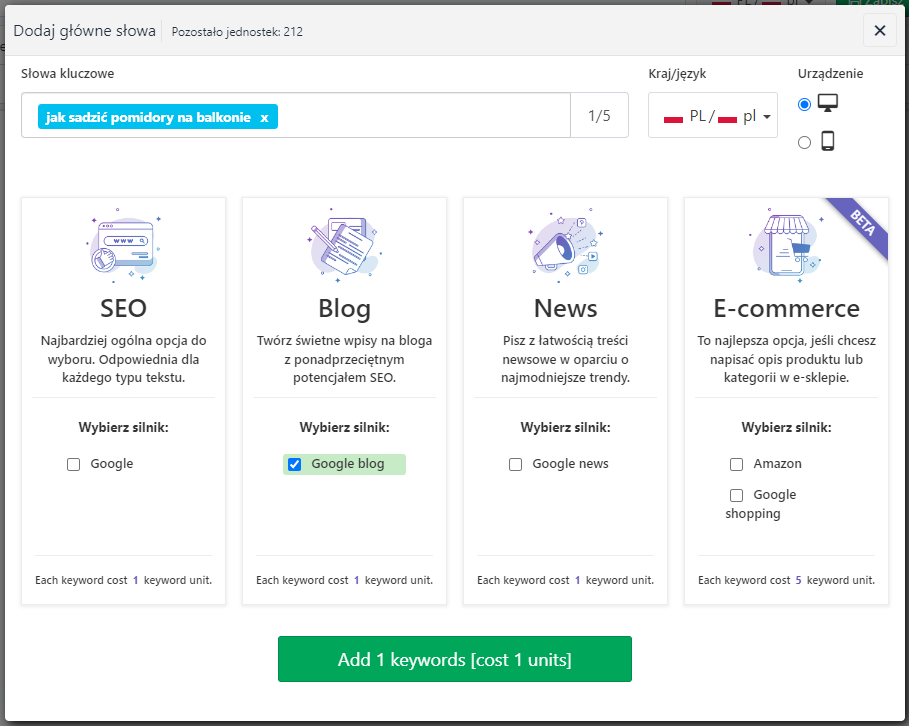Click 'Add 1 keywords [cost 1 units]' button

pyautogui.click(x=454, y=659)
